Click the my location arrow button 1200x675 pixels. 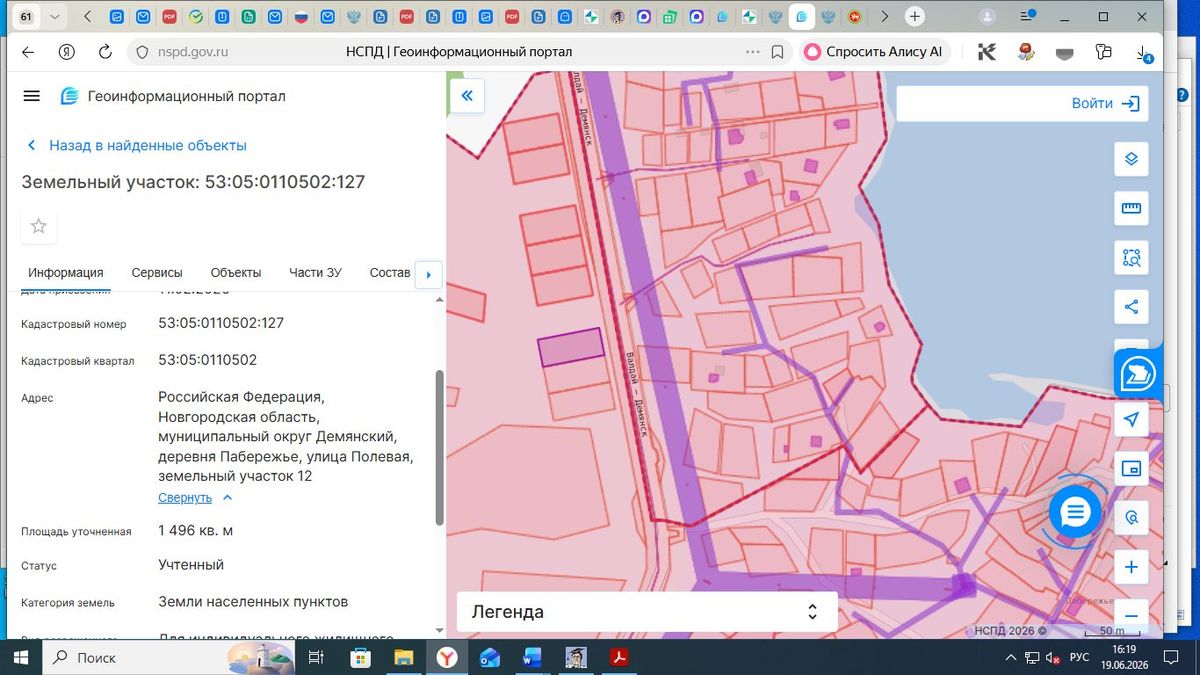click(x=1131, y=420)
